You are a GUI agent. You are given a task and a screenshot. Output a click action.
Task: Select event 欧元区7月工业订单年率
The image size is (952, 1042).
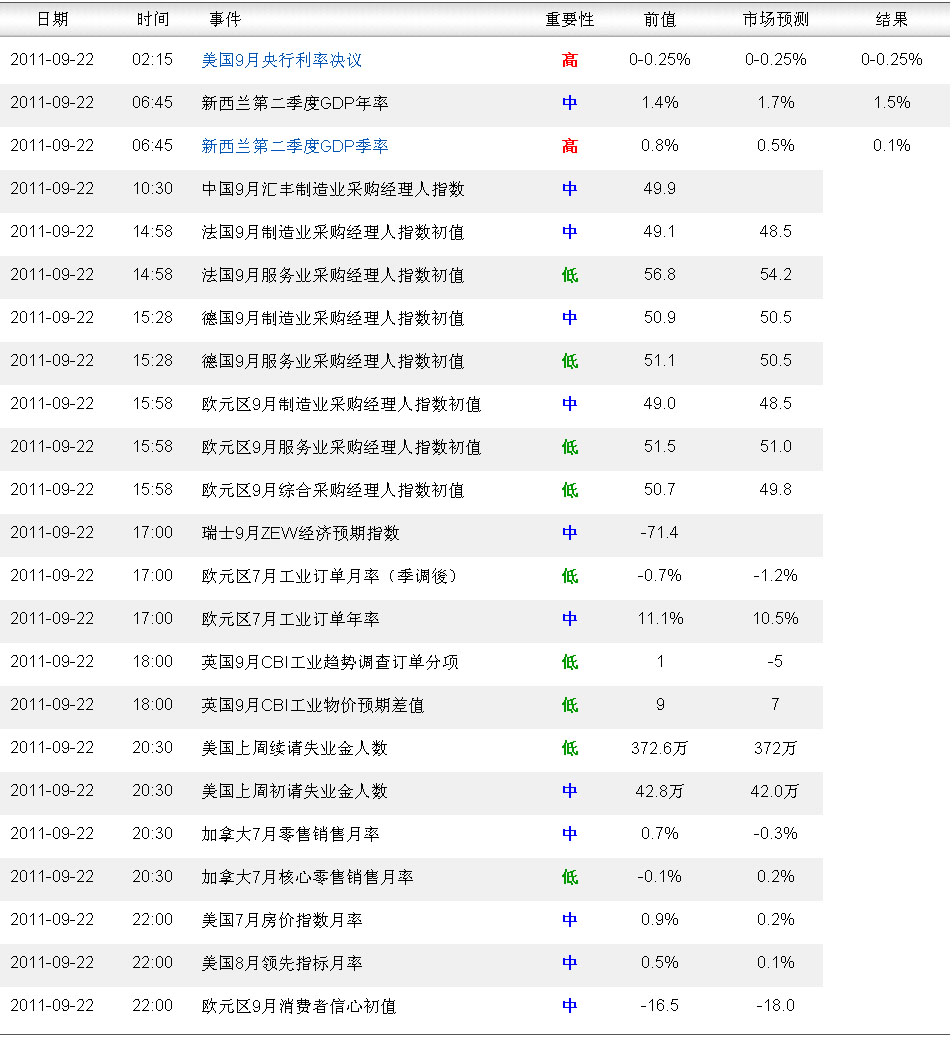coord(290,619)
